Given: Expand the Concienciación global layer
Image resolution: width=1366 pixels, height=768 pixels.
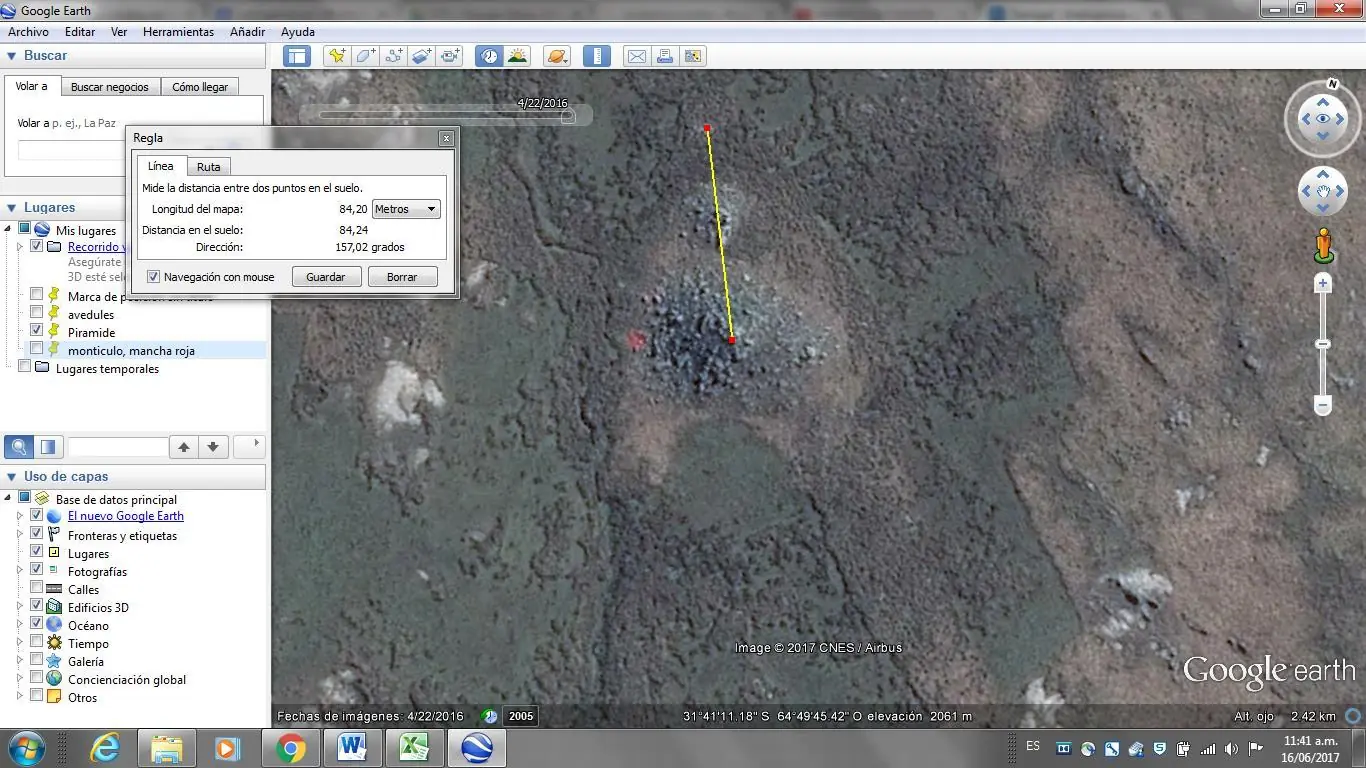Looking at the screenshot, I should point(19,679).
